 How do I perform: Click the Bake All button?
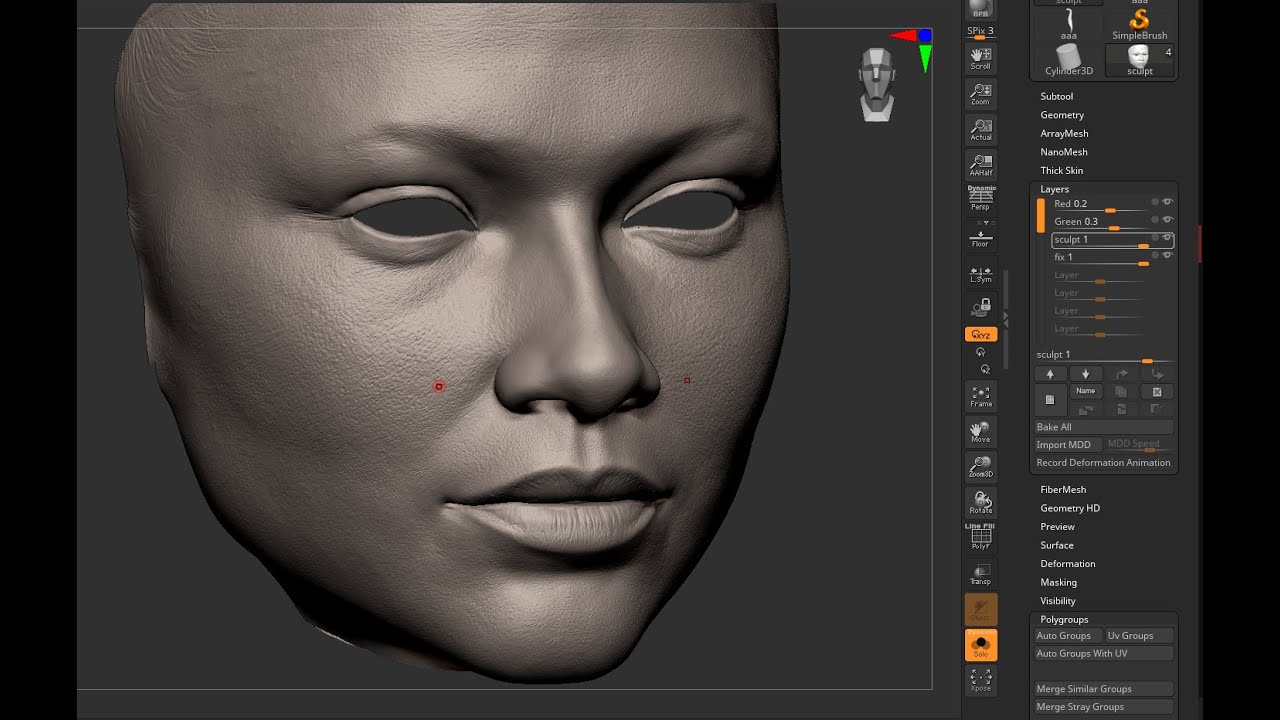1104,427
